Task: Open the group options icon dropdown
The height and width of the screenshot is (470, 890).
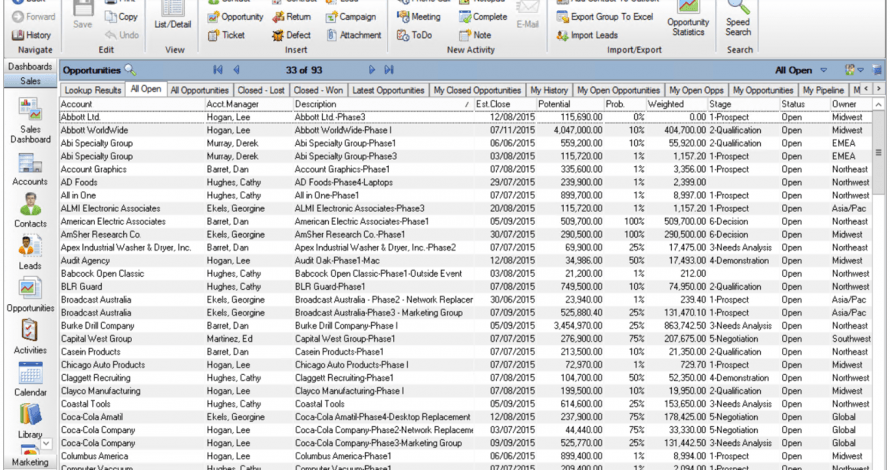Action: [854, 70]
